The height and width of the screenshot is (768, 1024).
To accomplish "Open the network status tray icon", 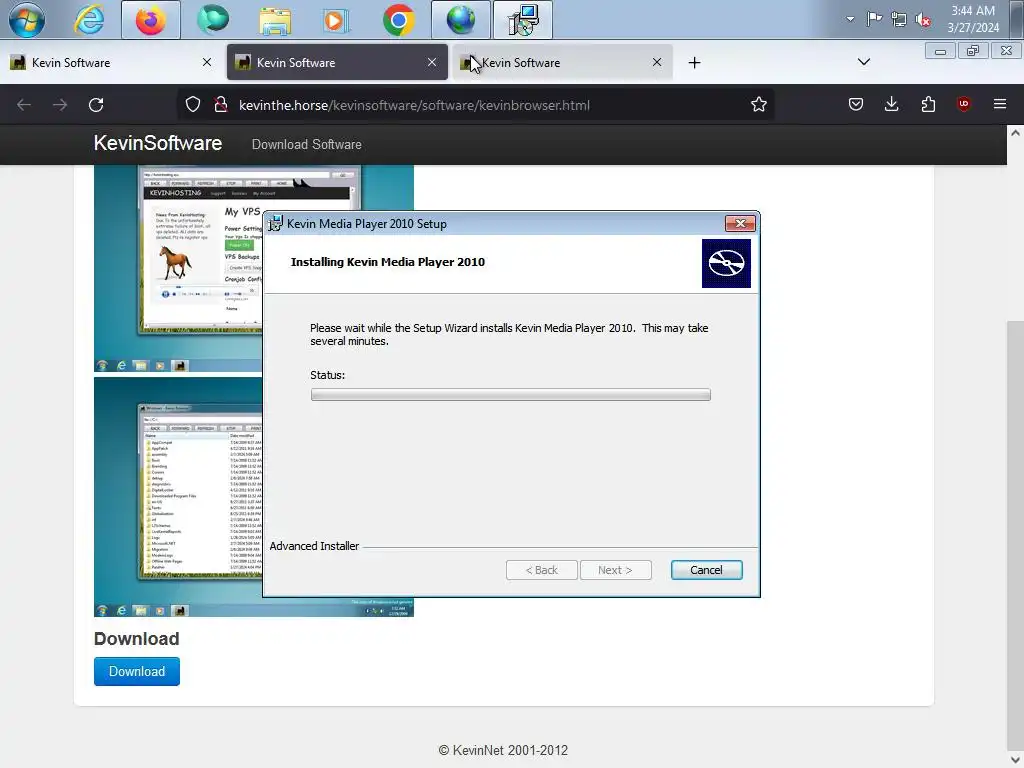I will (x=899, y=20).
